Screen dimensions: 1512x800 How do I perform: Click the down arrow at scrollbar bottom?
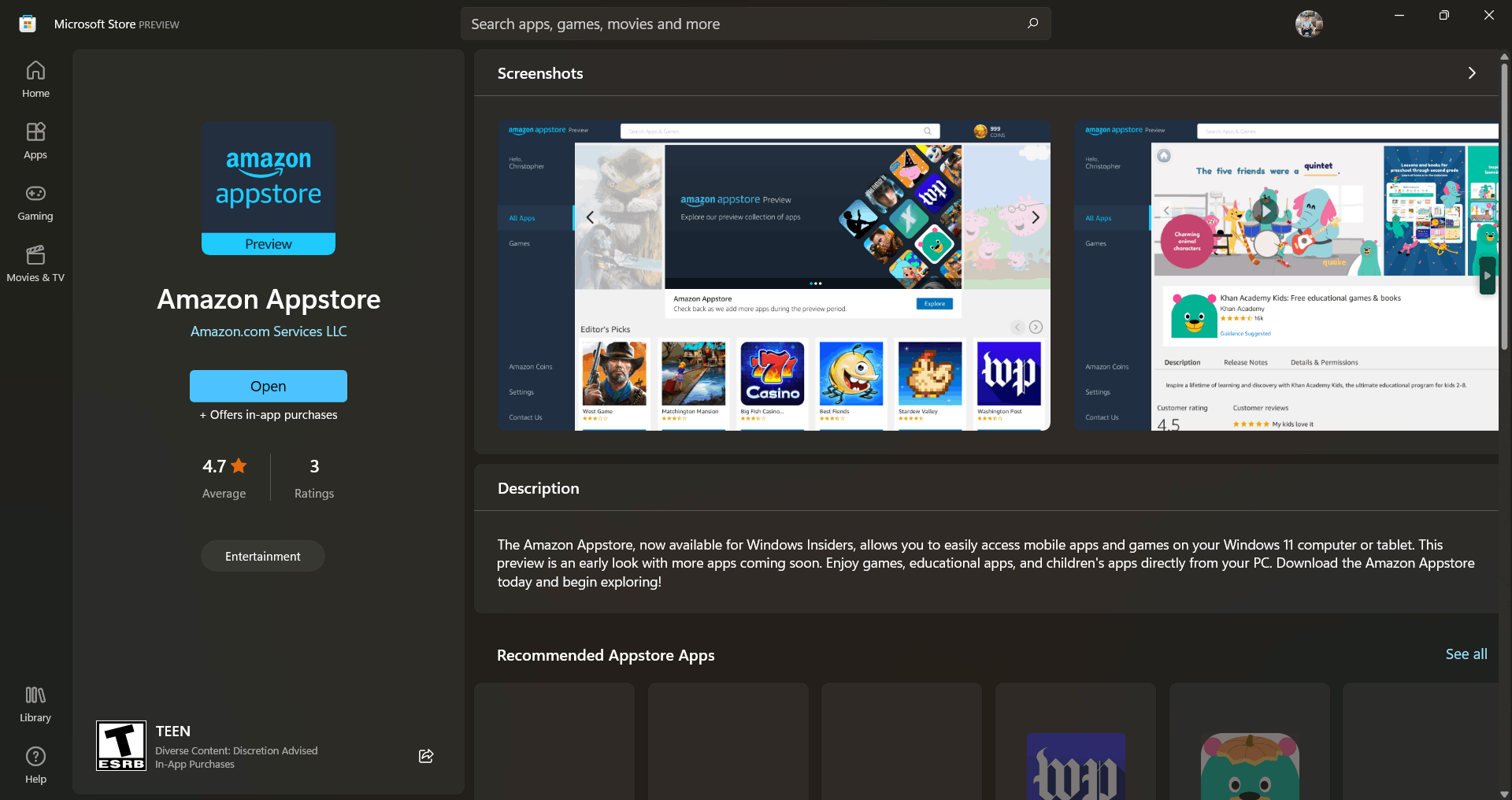click(1504, 794)
